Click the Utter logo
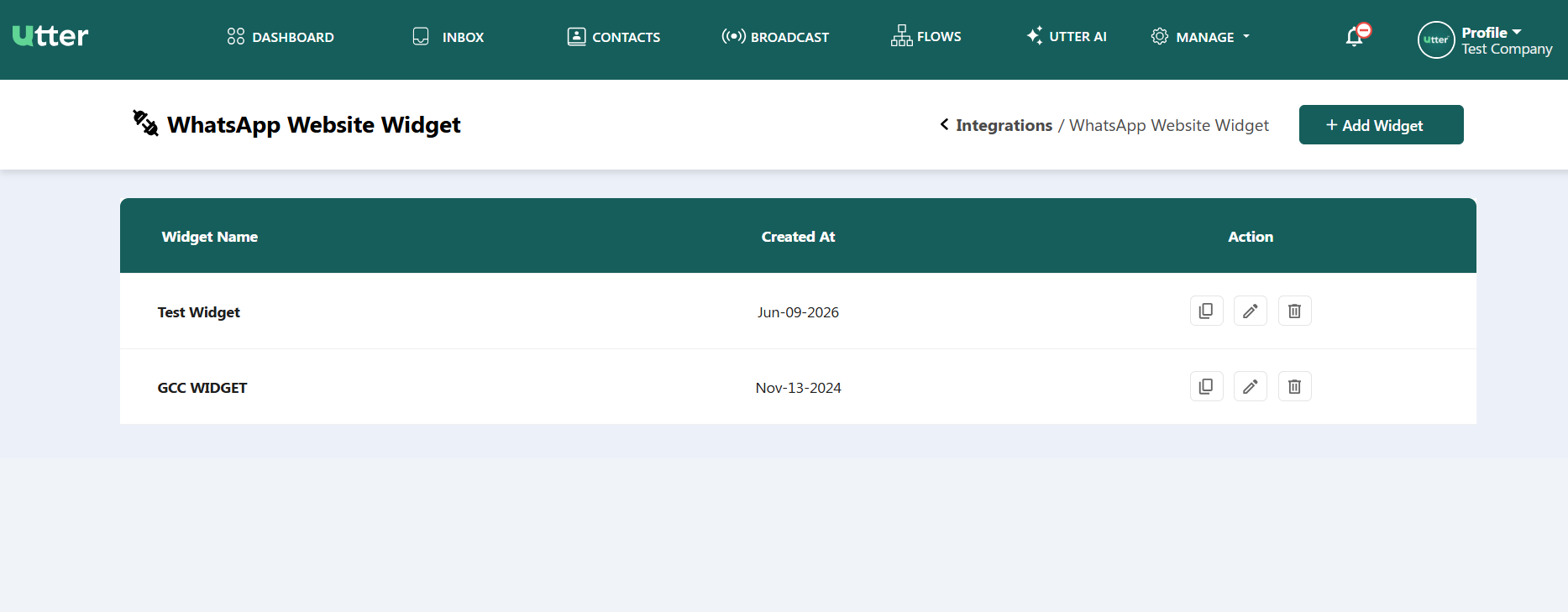 click(50, 35)
